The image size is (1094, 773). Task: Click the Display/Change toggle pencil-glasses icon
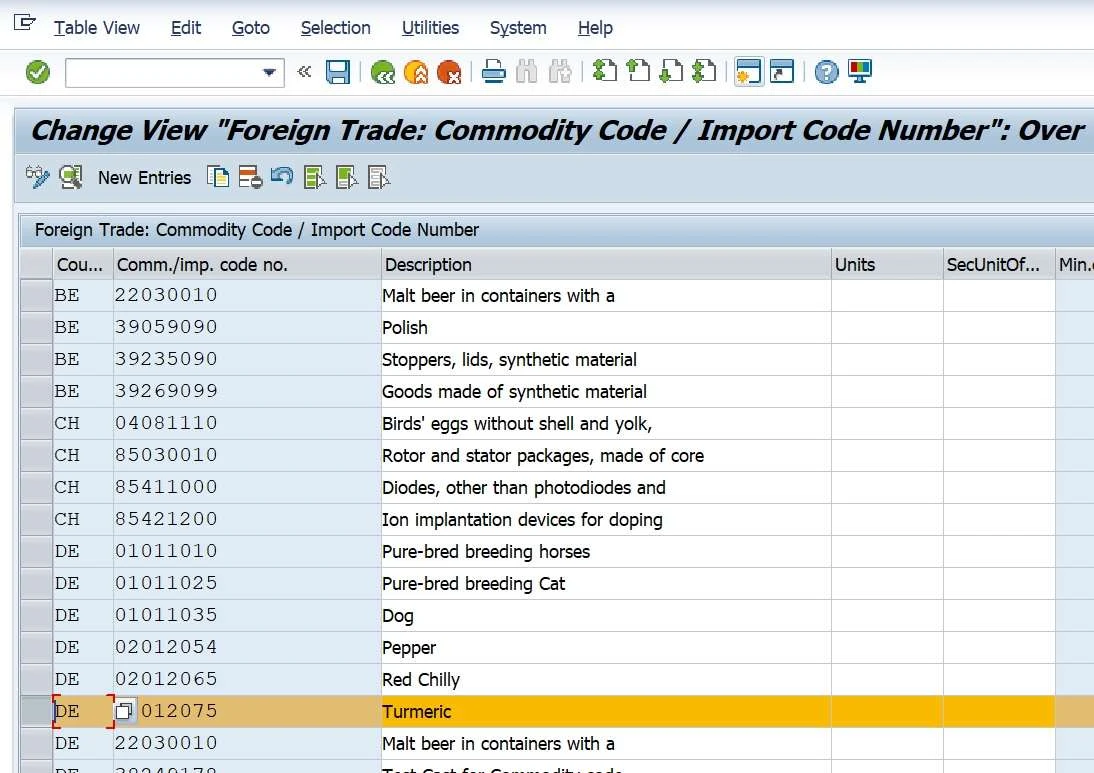coord(38,177)
